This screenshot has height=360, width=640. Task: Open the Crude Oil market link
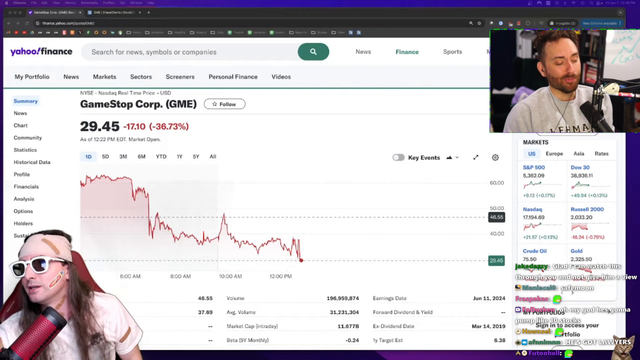535,251
